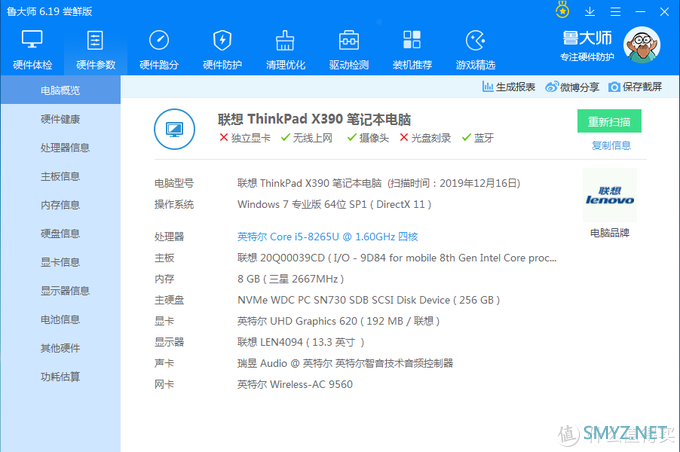680x452 pixels.
Task: Click the 复制信息 copy info link
Action: point(611,145)
